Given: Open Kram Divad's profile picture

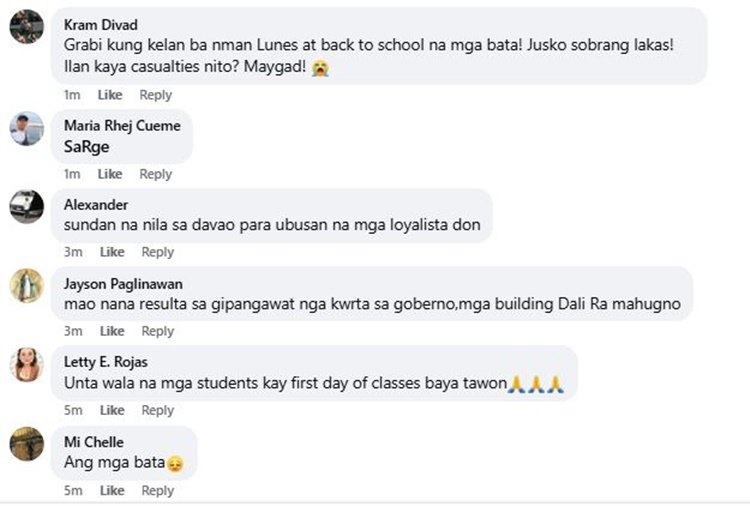Looking at the screenshot, I should coord(27,26).
